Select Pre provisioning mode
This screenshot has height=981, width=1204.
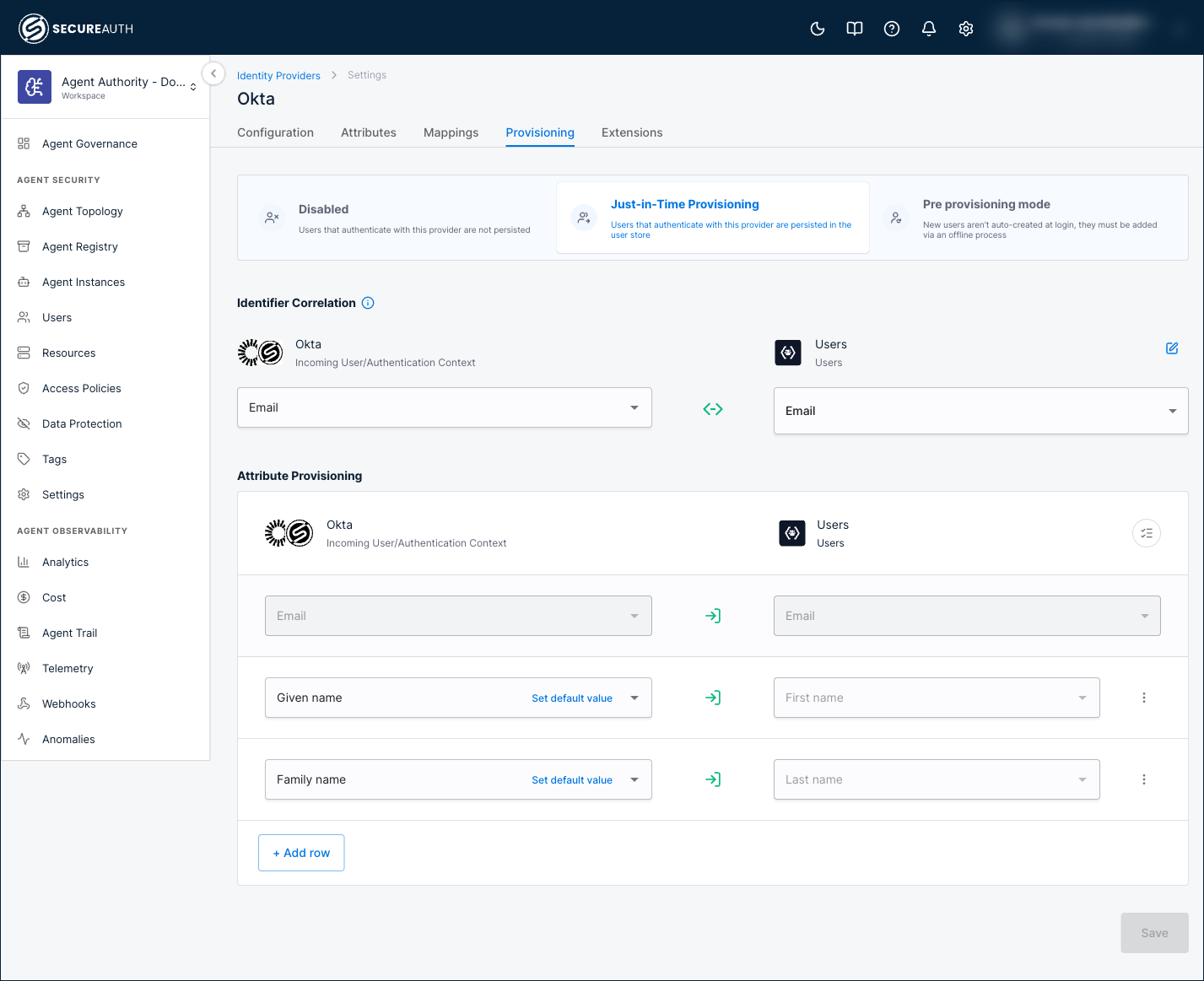pyautogui.click(x=1027, y=218)
